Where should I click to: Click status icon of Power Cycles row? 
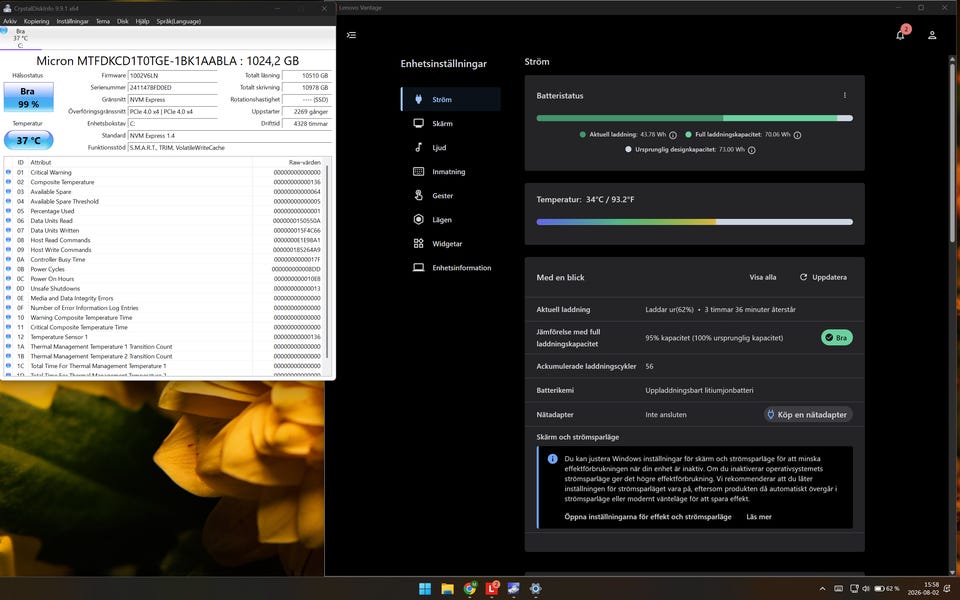(8, 269)
